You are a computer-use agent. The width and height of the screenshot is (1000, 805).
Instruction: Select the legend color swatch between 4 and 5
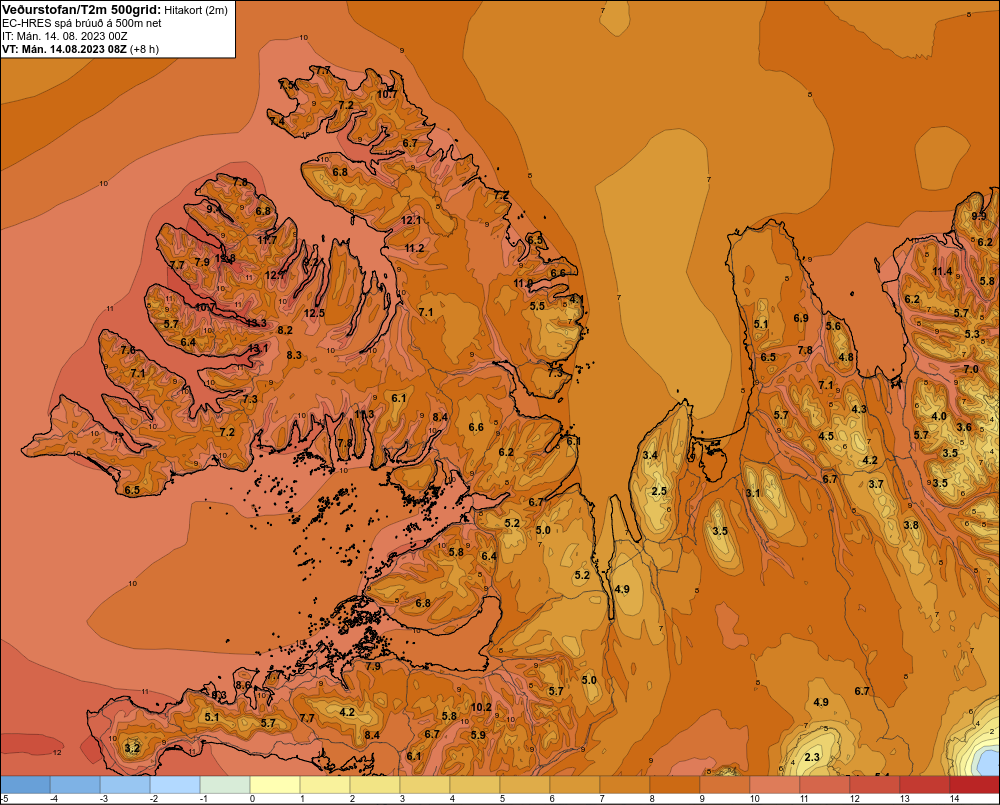pyautogui.click(x=475, y=785)
